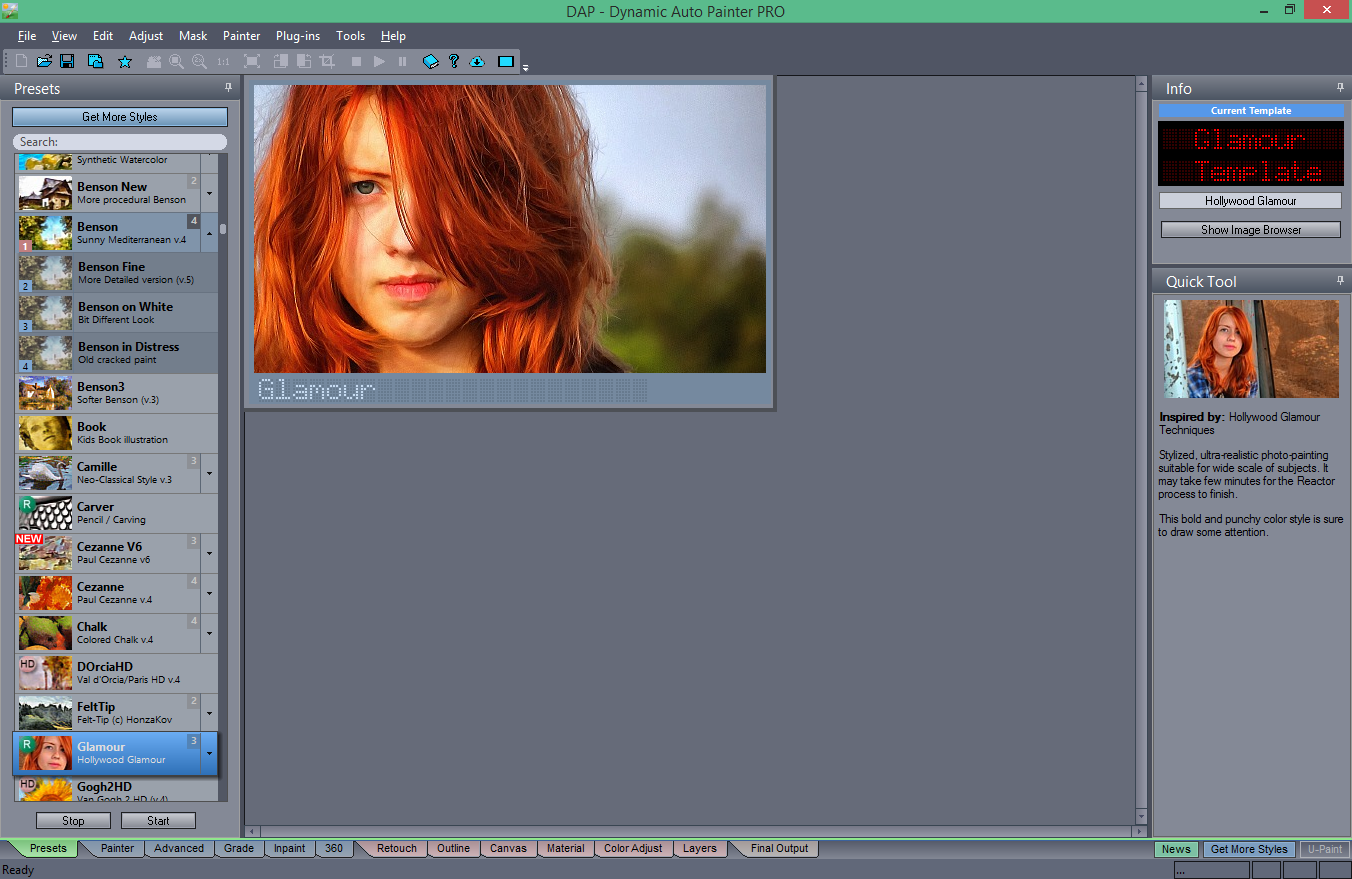Click the star favorites toolbar icon
The height and width of the screenshot is (879, 1352).
(125, 62)
